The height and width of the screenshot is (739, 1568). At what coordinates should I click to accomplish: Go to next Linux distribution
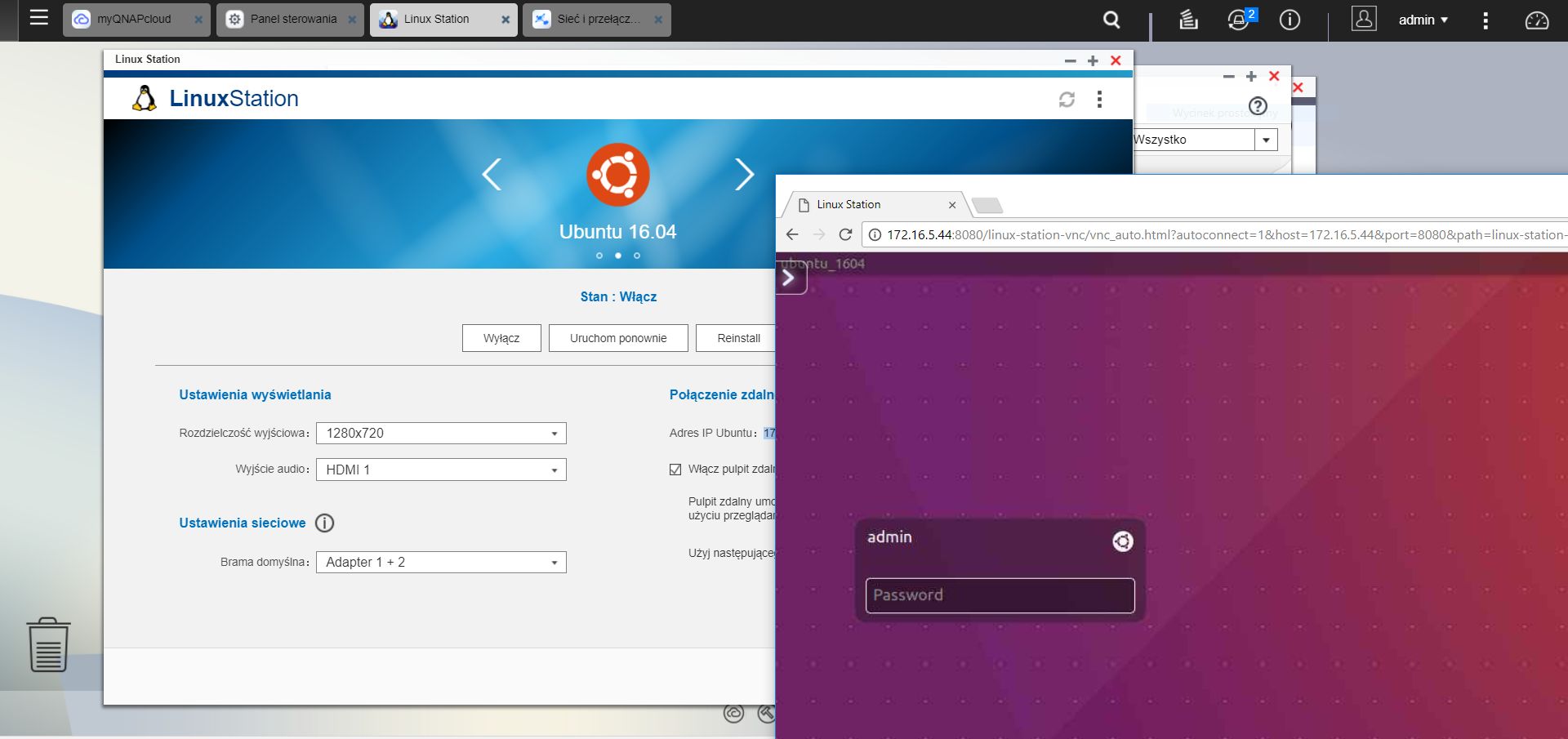[744, 174]
